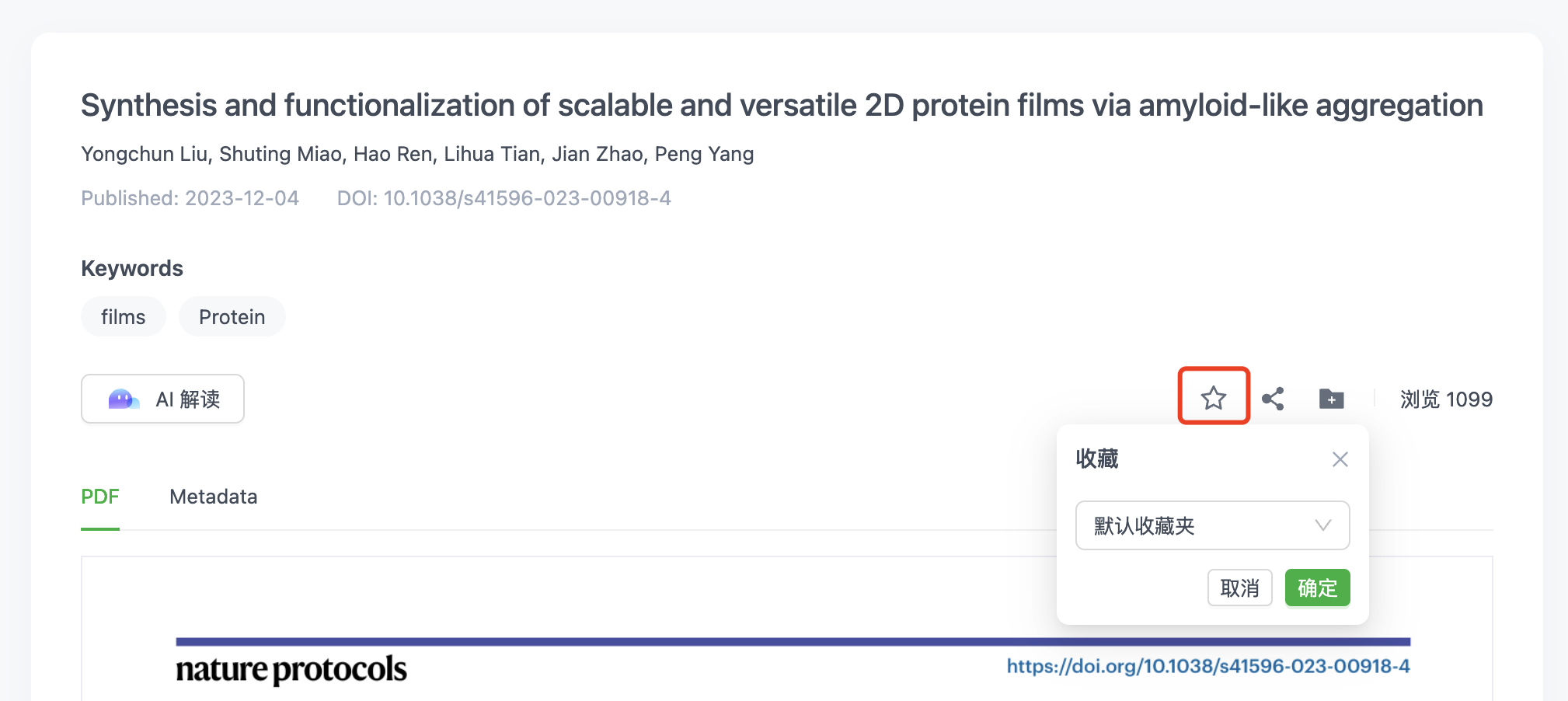Click author name Peng Yang
The height and width of the screenshot is (701, 1568).
704,154
